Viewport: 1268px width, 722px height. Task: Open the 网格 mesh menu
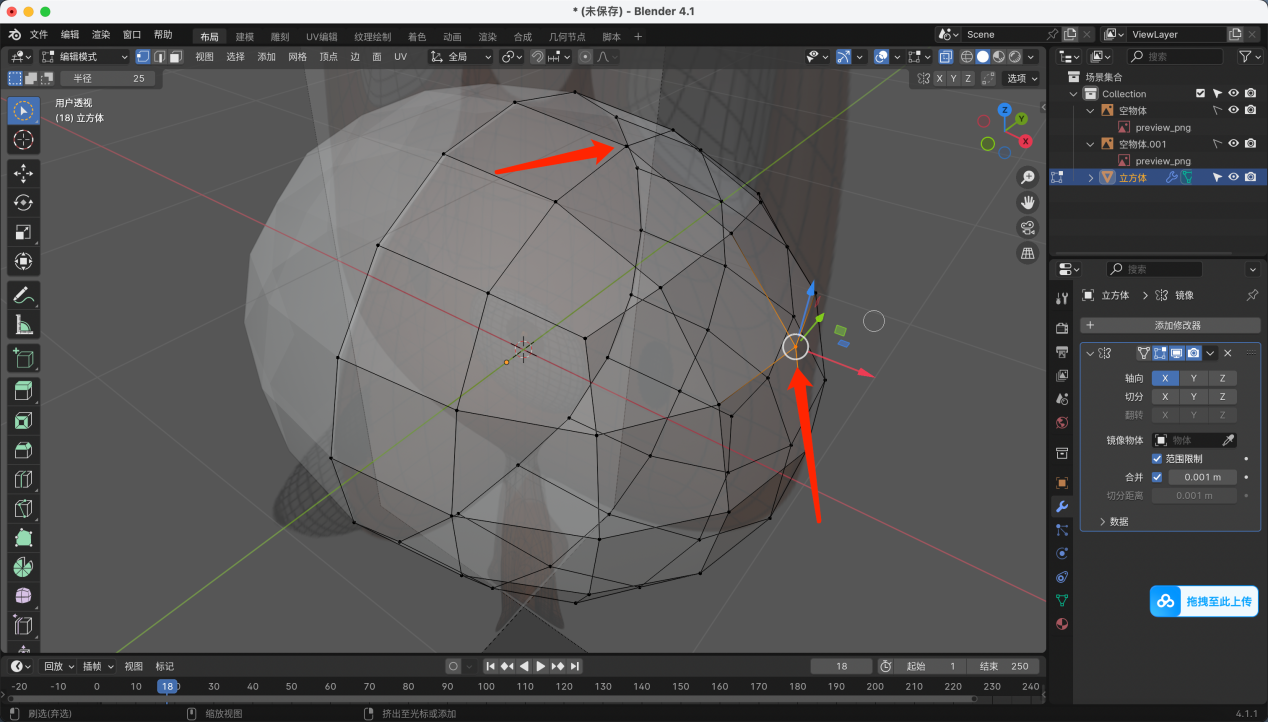pos(297,57)
